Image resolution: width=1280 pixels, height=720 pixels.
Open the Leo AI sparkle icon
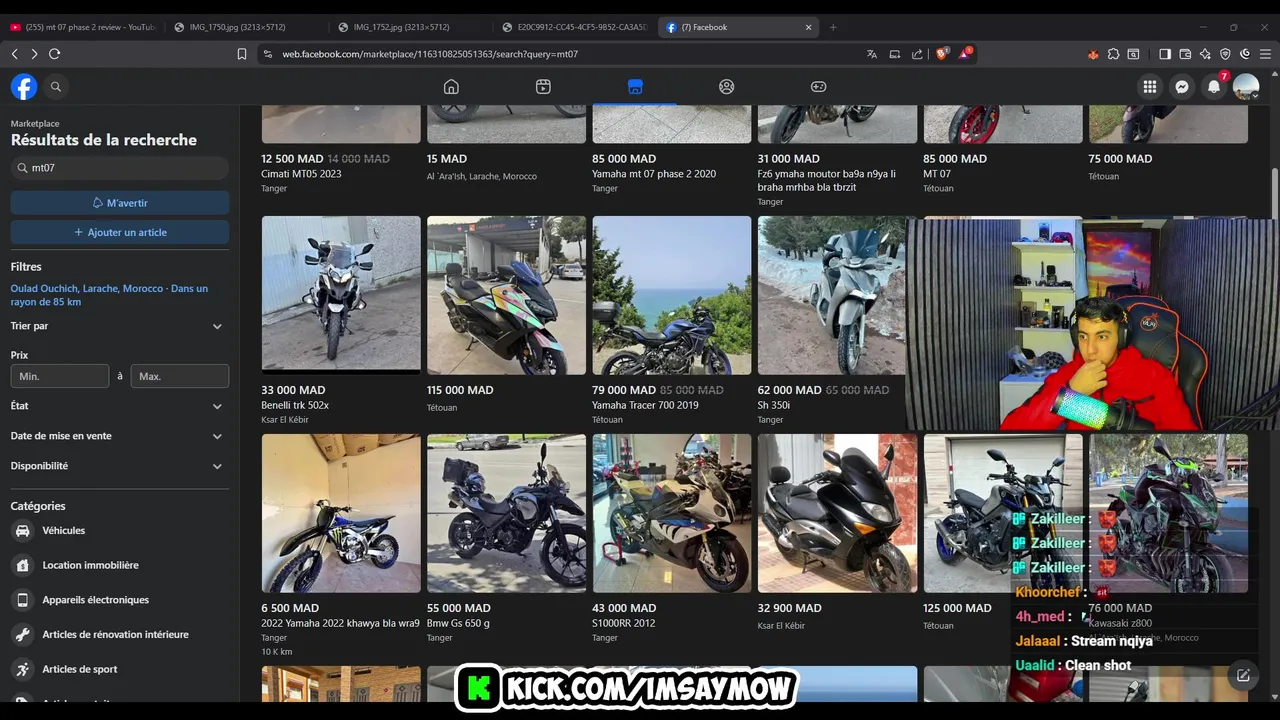[1205, 54]
